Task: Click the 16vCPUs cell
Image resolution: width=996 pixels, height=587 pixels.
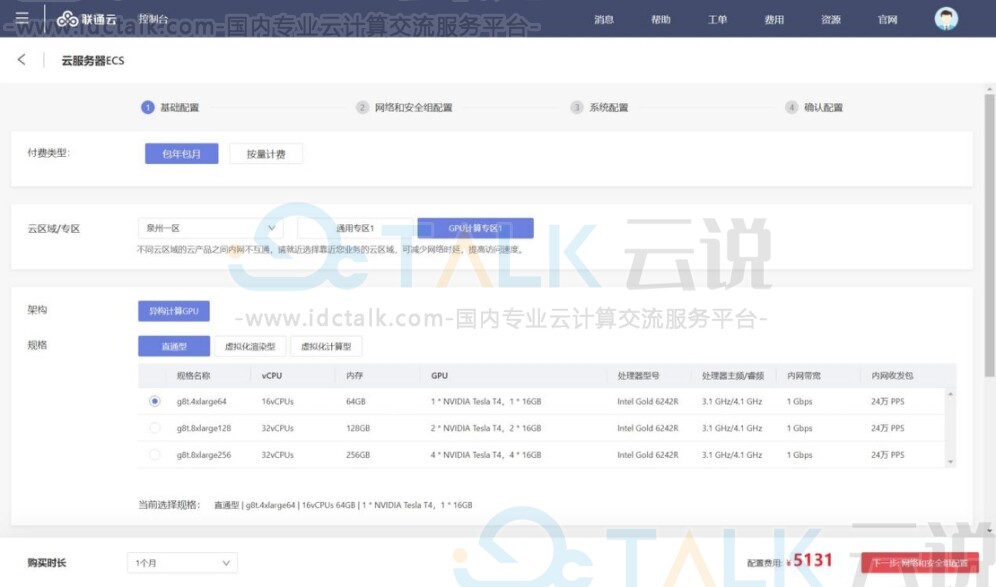Action: point(278,401)
